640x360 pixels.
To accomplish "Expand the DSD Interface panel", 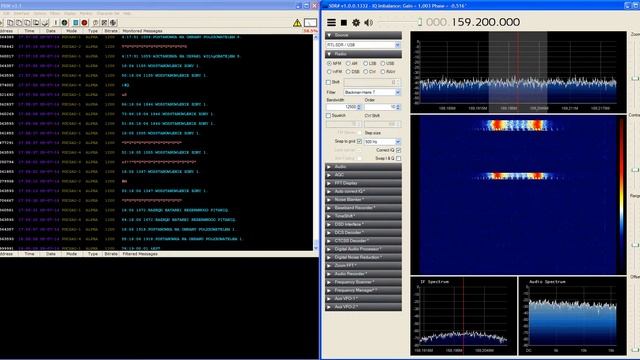I will point(363,224).
